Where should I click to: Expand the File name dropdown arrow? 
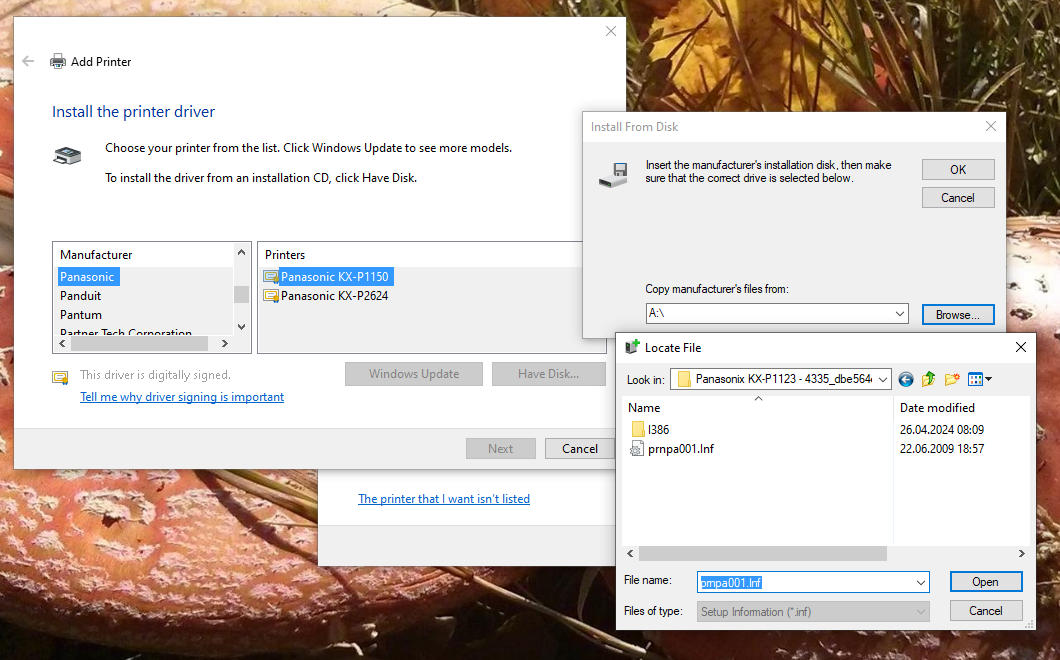tap(921, 582)
